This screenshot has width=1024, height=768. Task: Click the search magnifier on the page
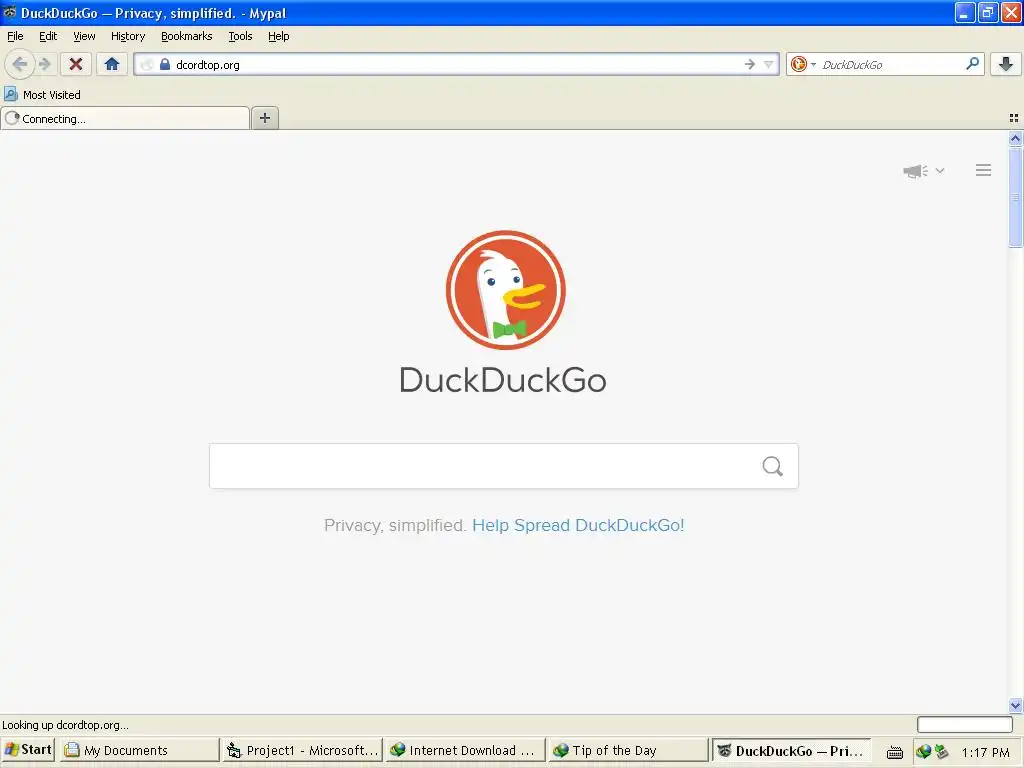point(773,466)
